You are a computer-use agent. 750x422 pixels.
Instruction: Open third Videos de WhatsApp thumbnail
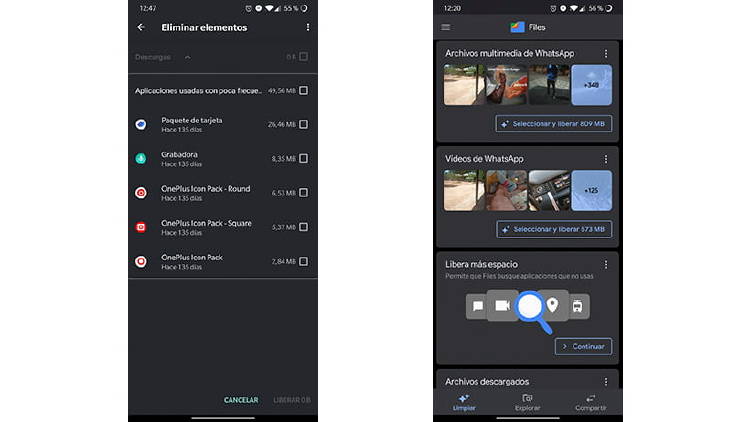coord(549,190)
